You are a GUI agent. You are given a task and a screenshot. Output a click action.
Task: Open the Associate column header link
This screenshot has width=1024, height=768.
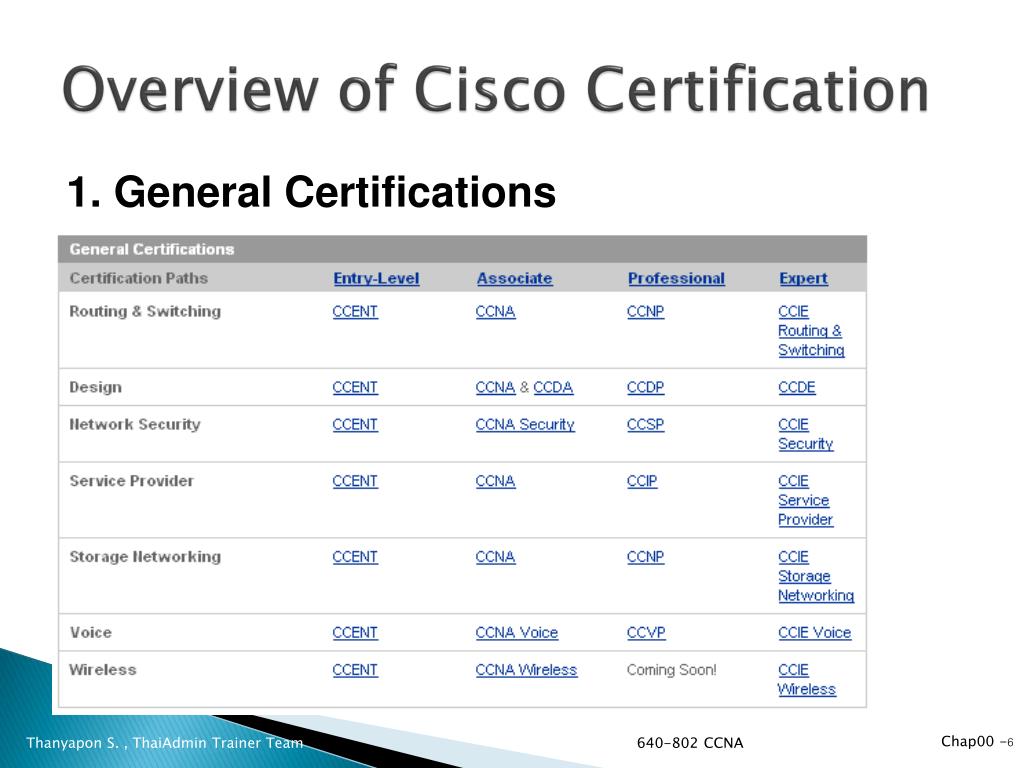(x=515, y=279)
